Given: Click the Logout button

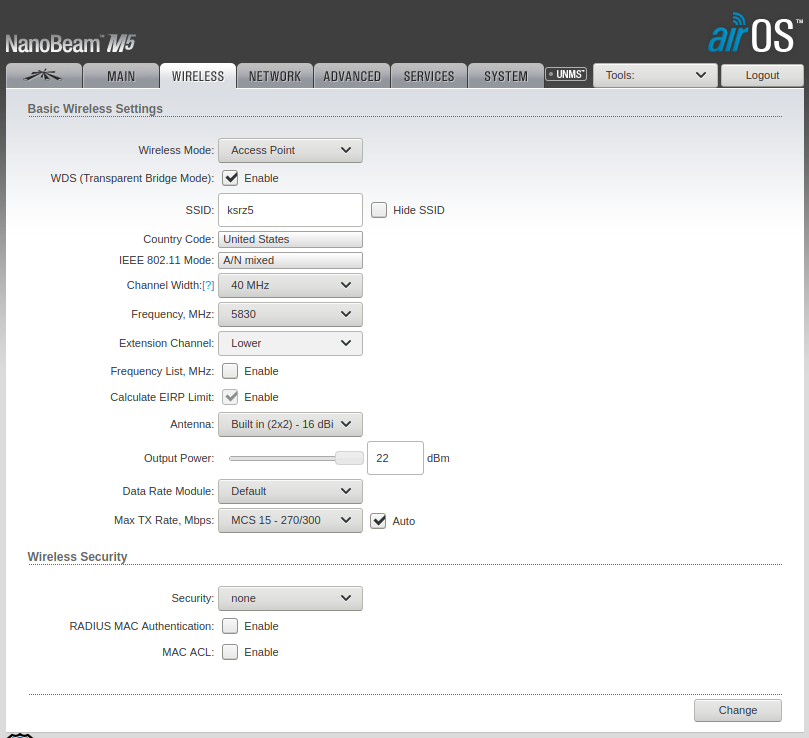Looking at the screenshot, I should pyautogui.click(x=762, y=75).
